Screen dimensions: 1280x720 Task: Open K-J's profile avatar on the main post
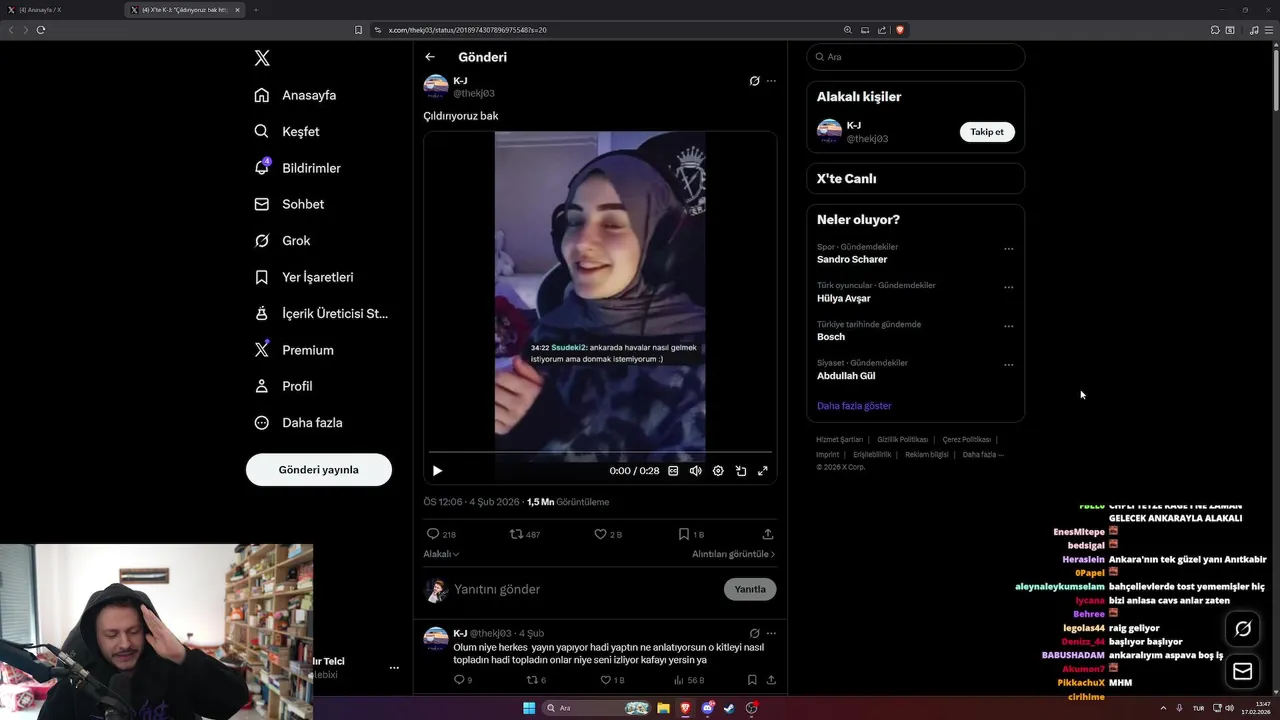click(x=436, y=86)
